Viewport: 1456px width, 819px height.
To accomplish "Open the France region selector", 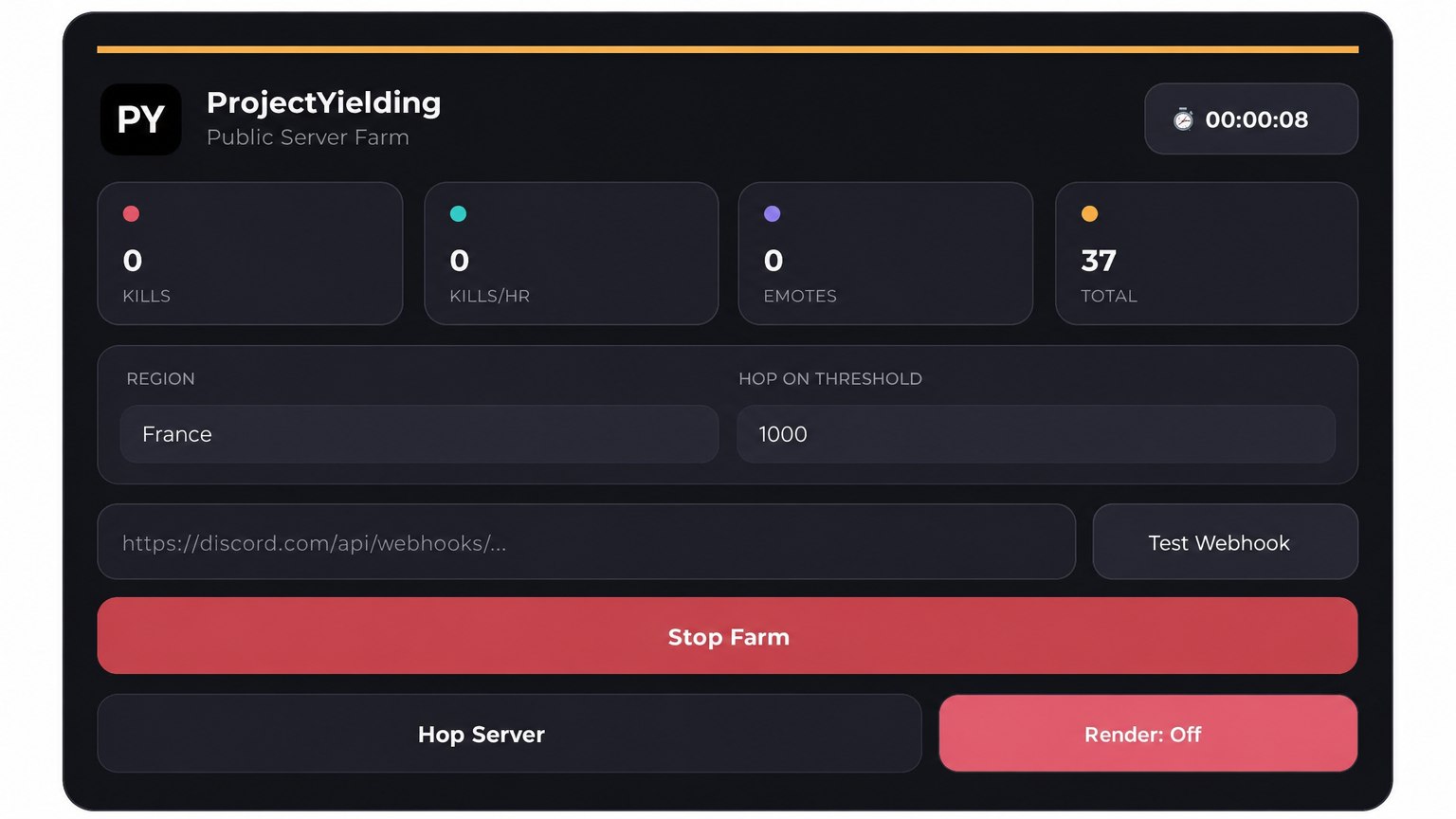I will tap(419, 434).
